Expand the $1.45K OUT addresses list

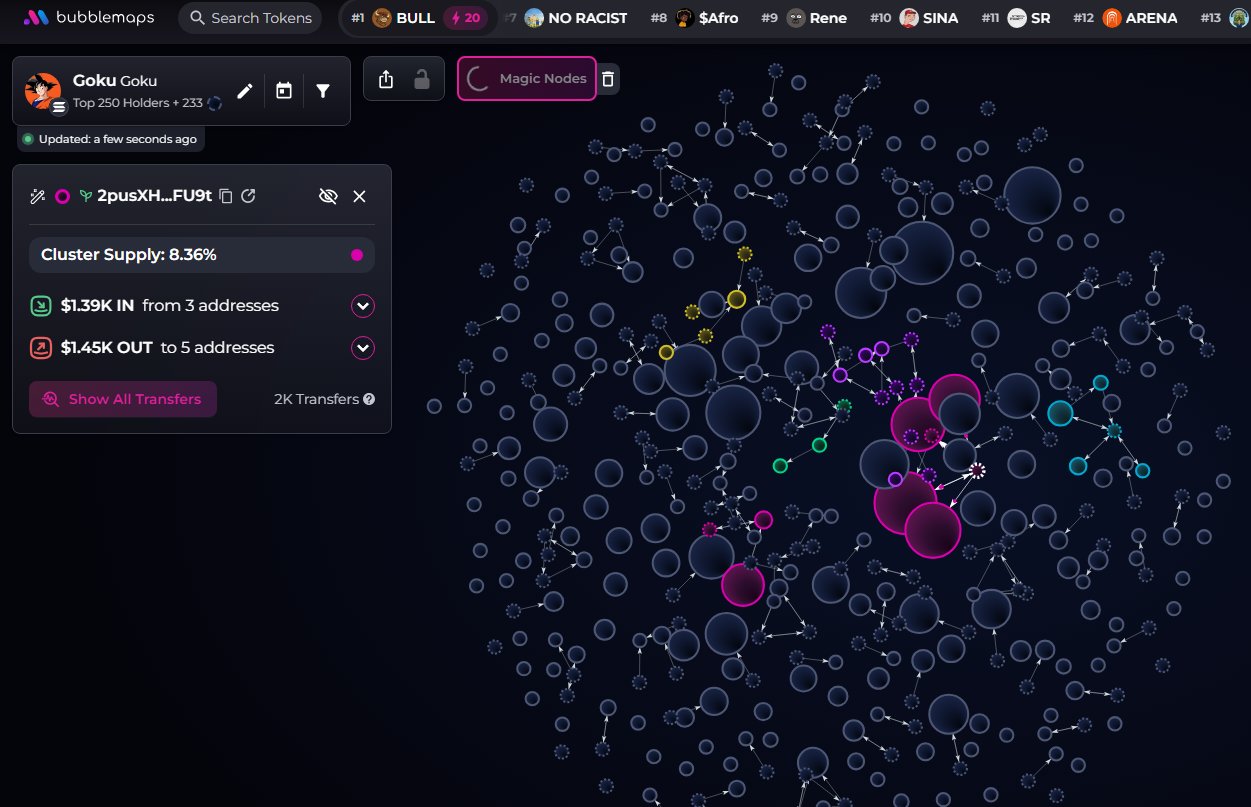pyautogui.click(x=362, y=348)
